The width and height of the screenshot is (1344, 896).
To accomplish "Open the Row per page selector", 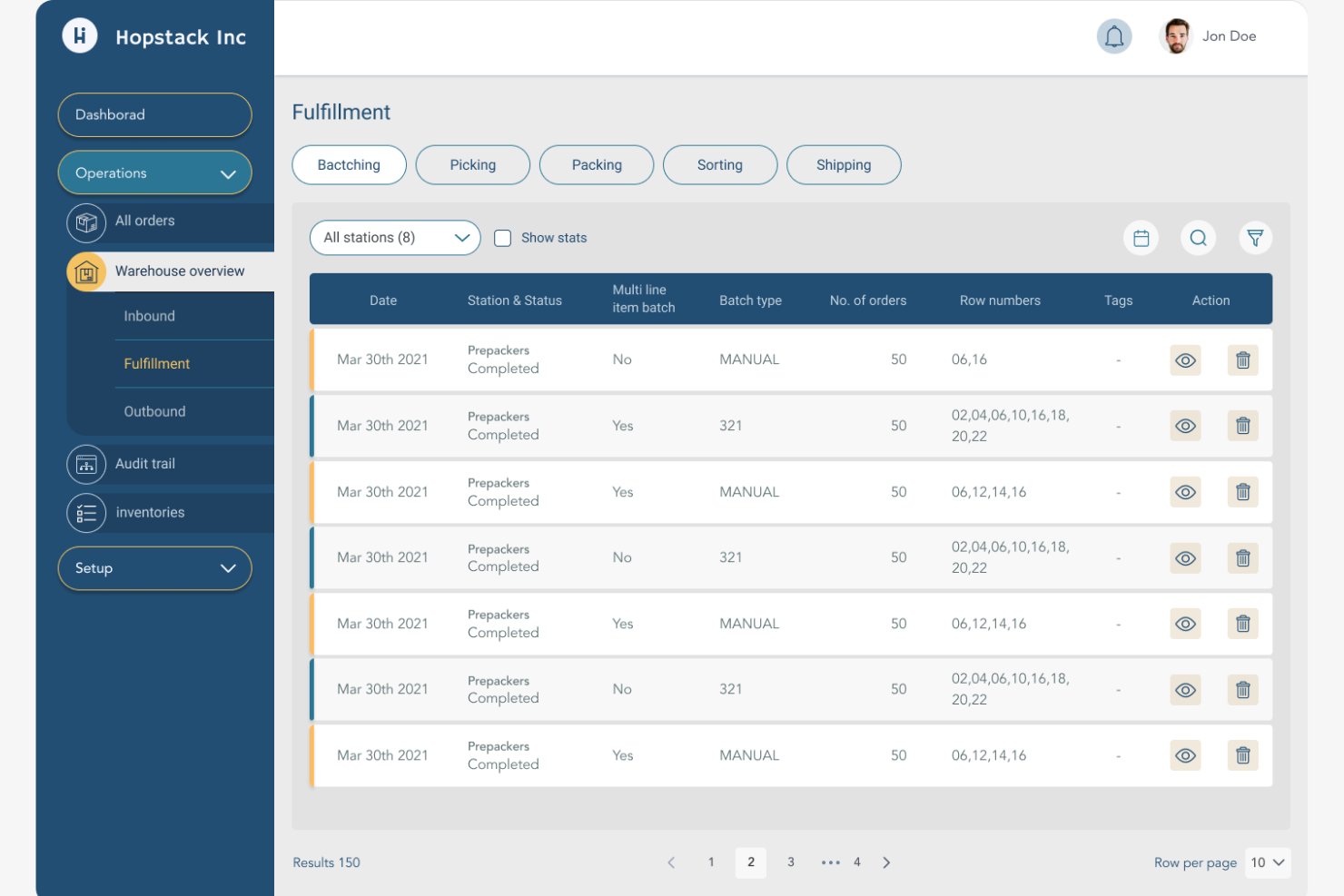I will pos(1268,862).
